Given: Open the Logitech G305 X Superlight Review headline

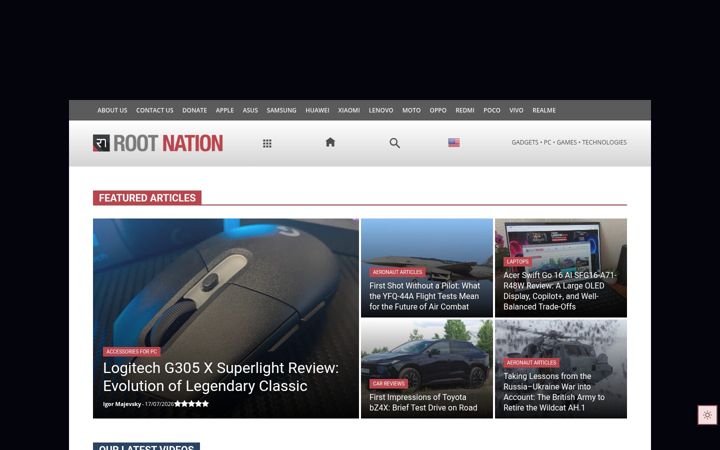Looking at the screenshot, I should (x=220, y=377).
